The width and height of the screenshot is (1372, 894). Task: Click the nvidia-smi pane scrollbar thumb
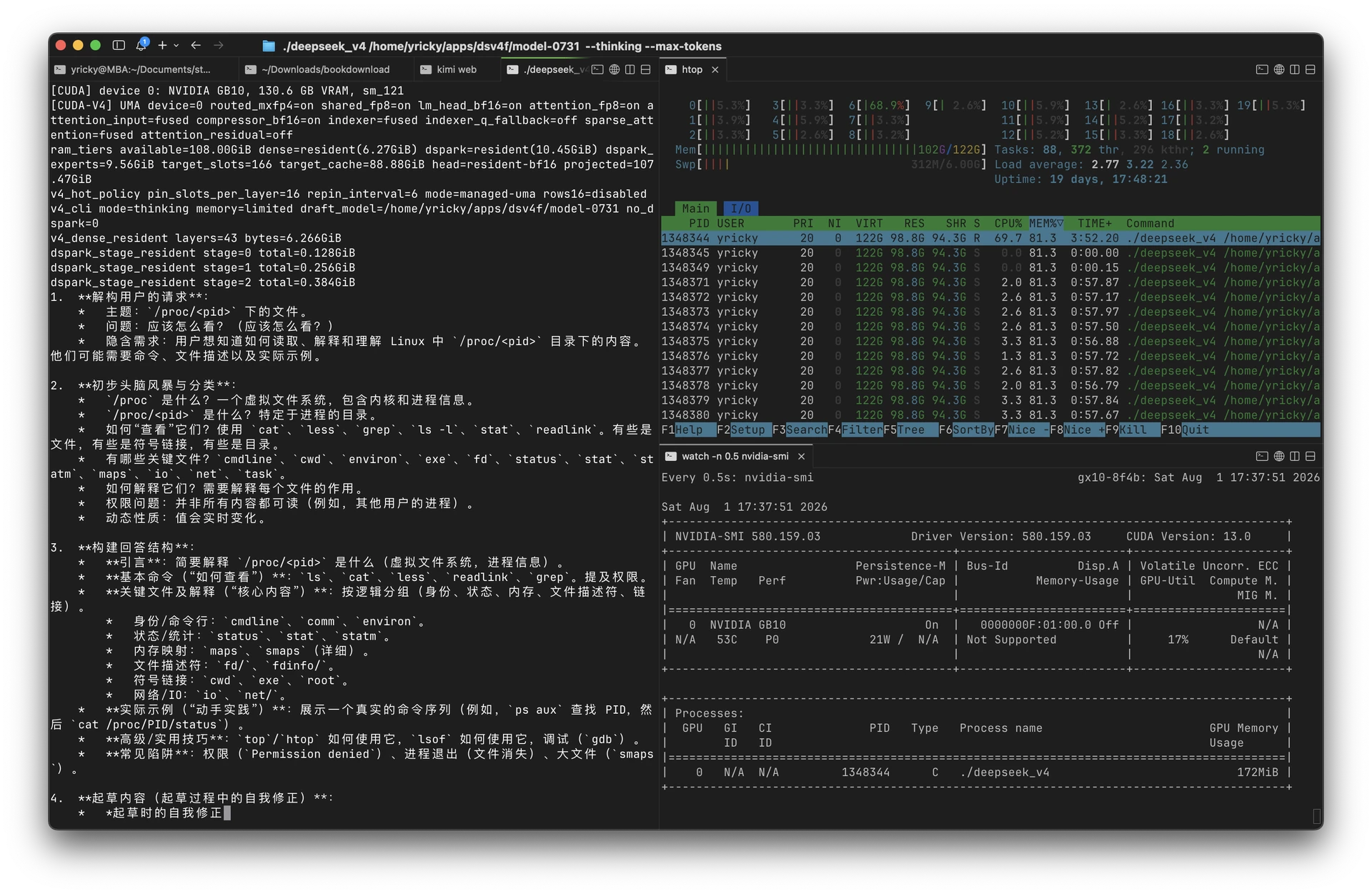coord(1316,816)
